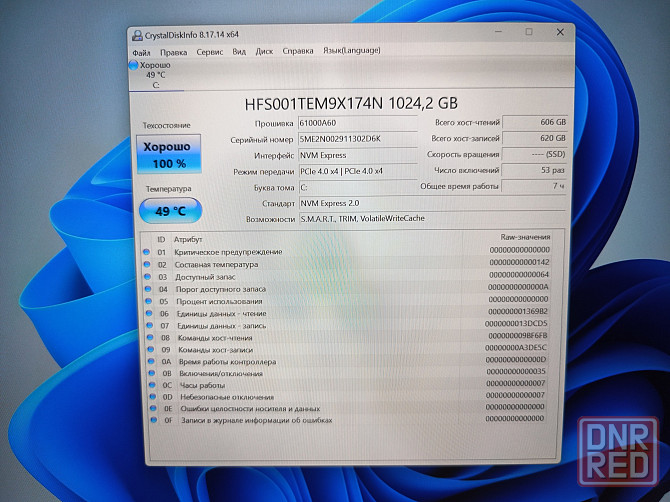Click the Атрибут column header
Image resolution: width=670 pixels, height=502 pixels.
pos(188,240)
